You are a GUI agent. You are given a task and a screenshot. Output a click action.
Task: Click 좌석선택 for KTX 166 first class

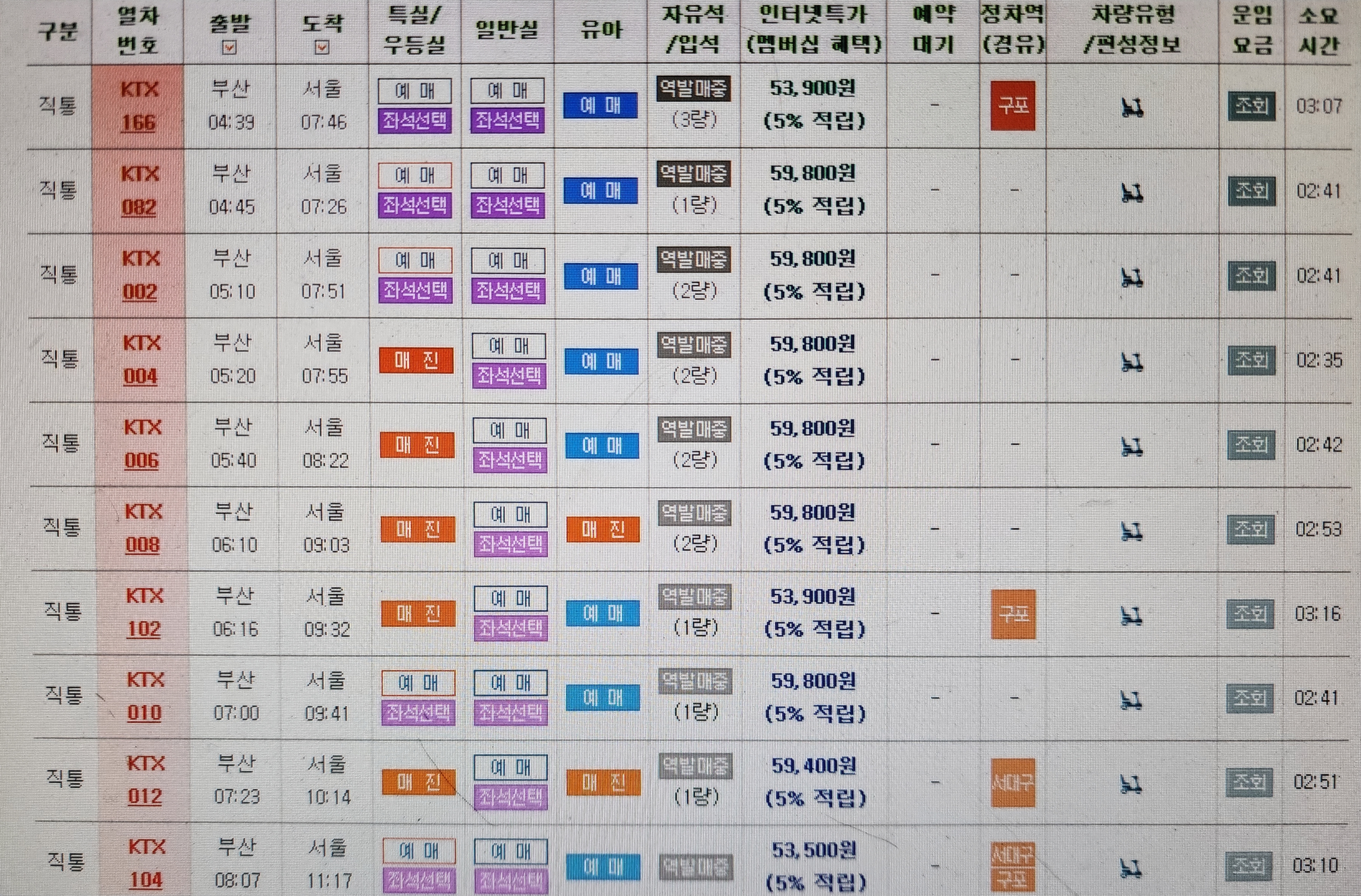[415, 120]
